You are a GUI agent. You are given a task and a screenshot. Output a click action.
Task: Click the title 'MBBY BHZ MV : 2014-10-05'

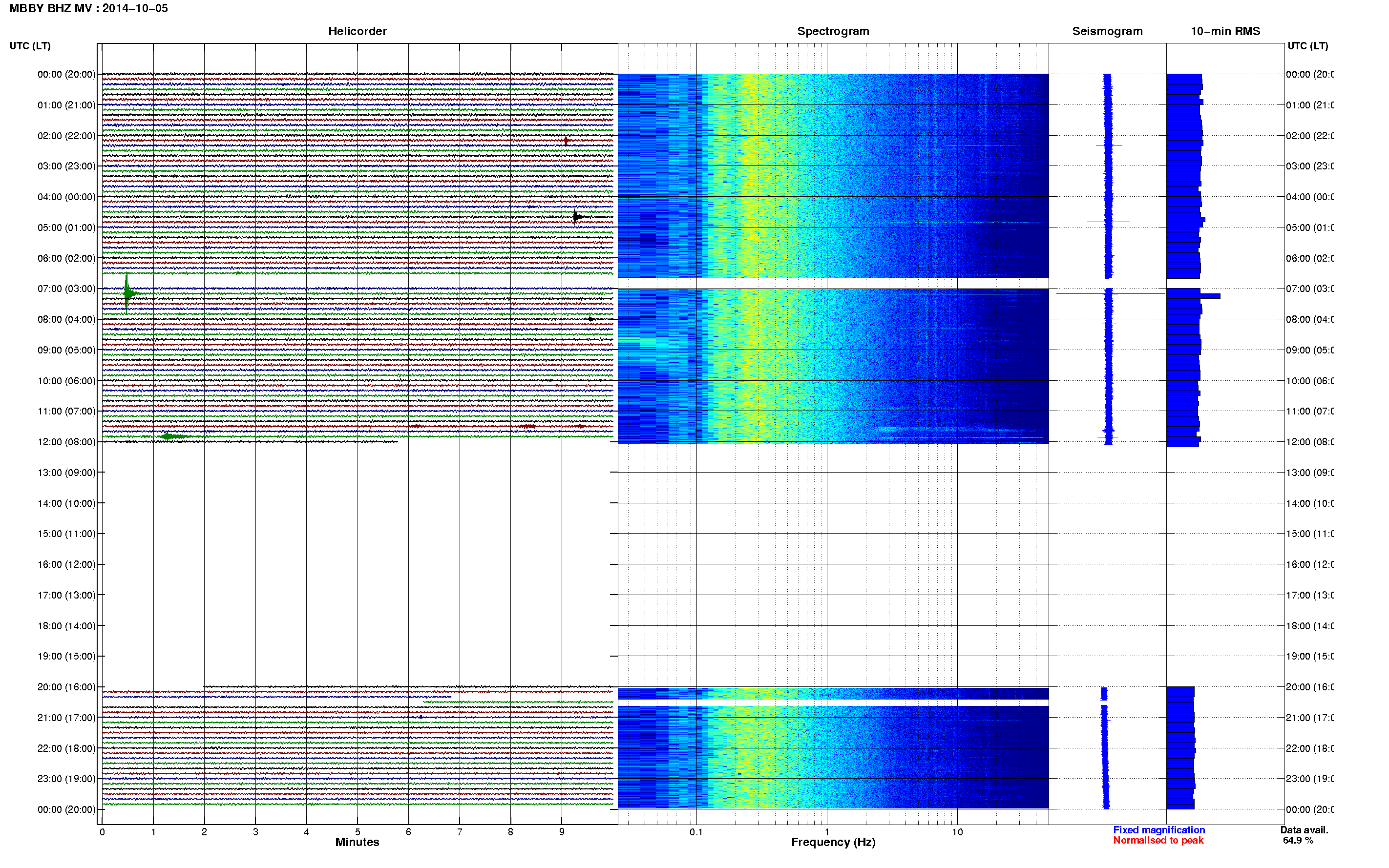coord(88,9)
